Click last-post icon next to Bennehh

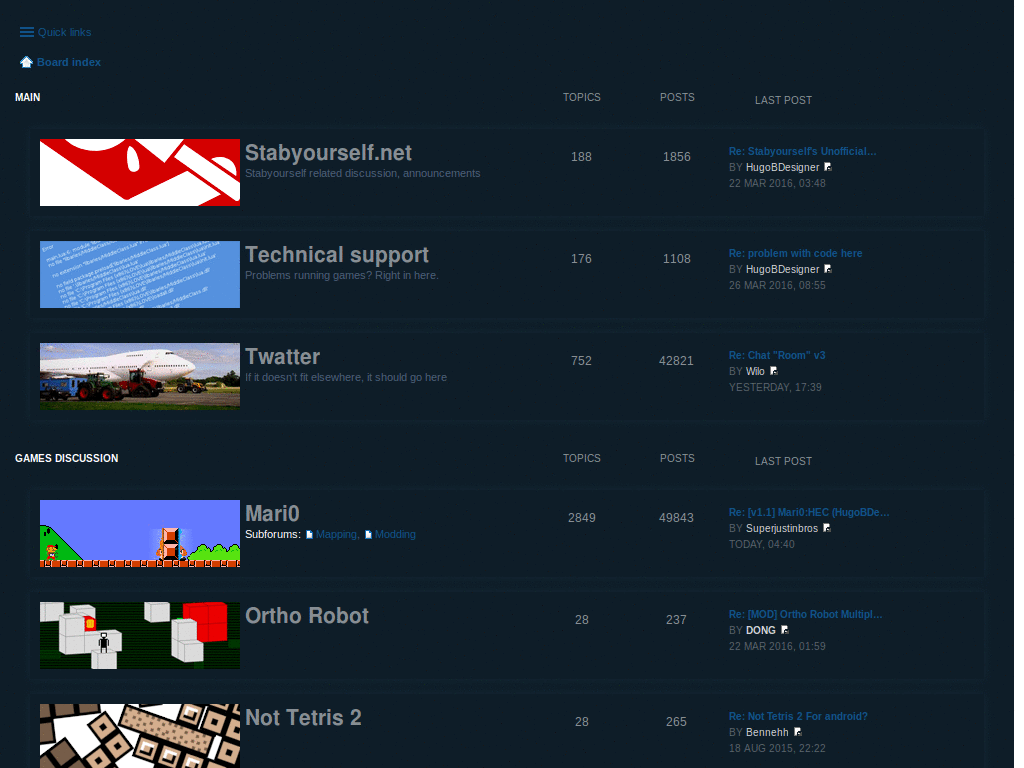coord(798,732)
